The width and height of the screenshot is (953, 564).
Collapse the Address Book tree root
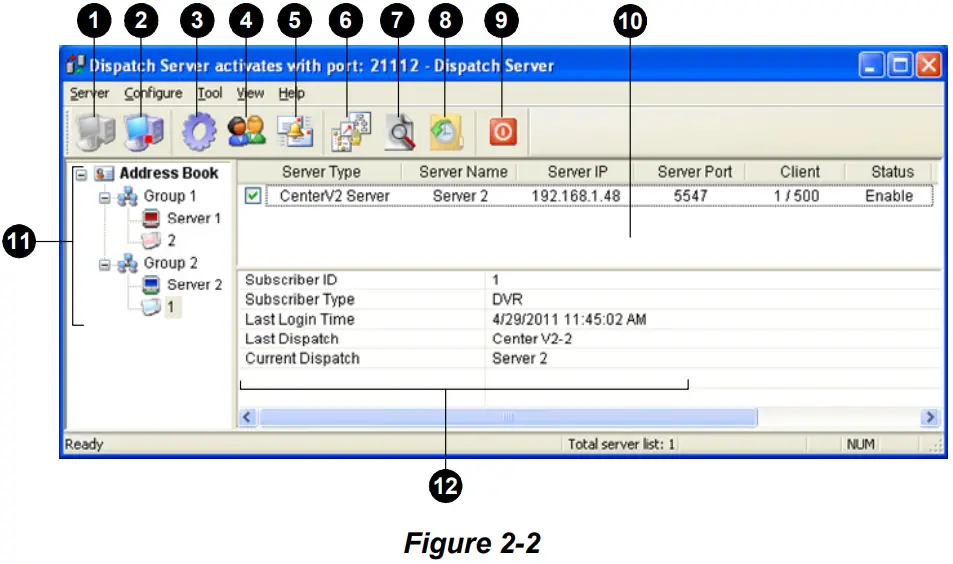(81, 174)
